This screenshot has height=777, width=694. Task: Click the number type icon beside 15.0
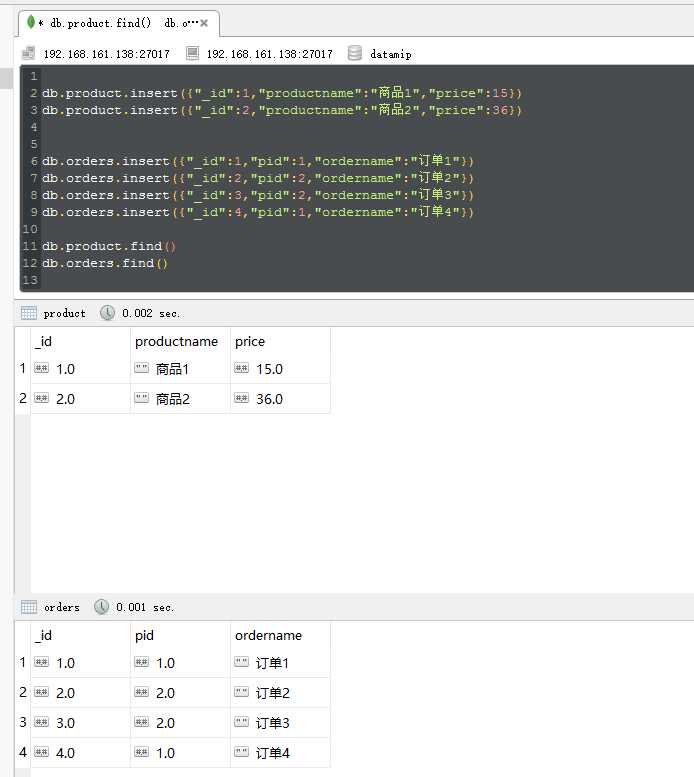pos(242,368)
